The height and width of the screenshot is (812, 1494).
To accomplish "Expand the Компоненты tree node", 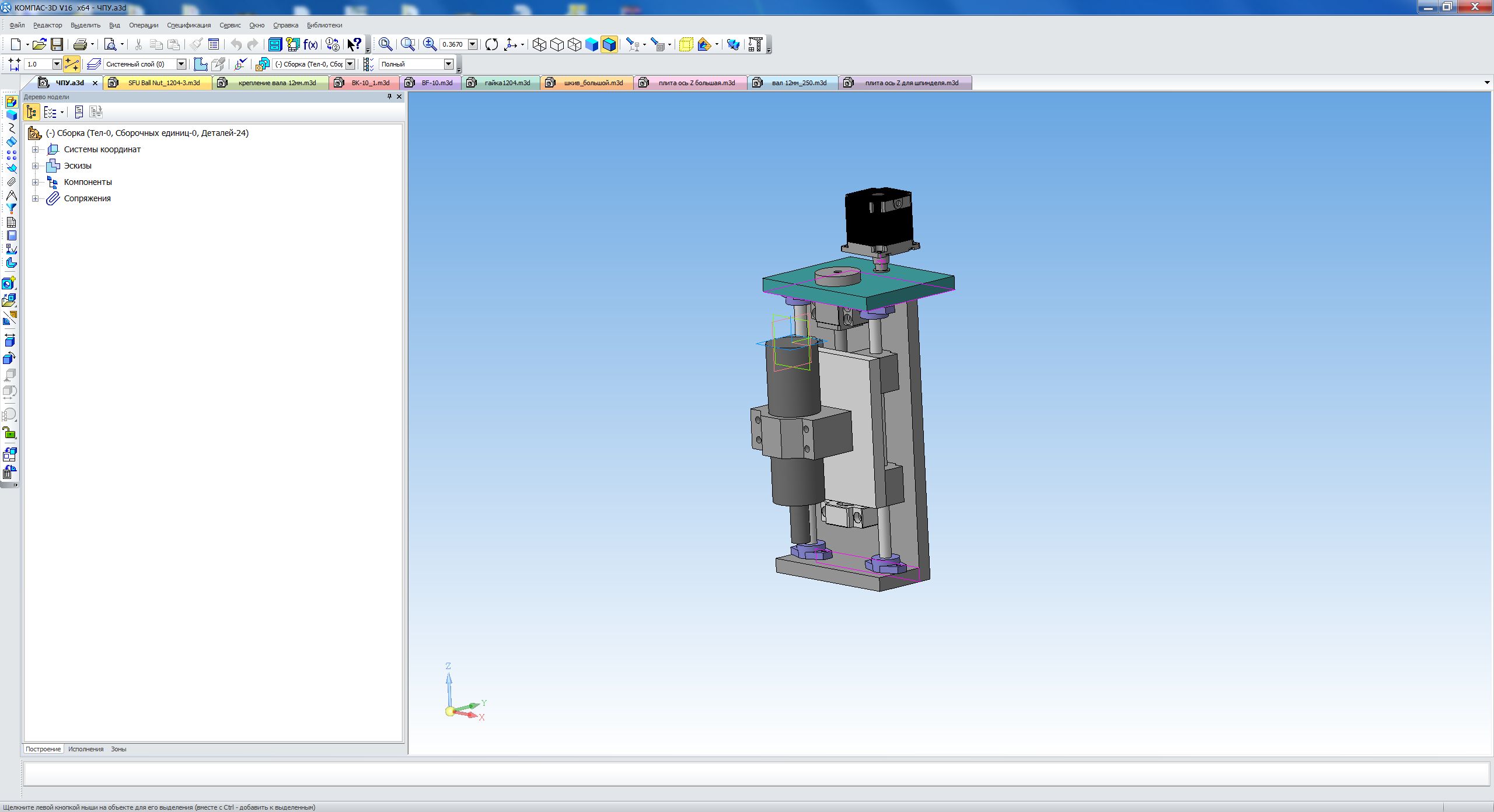I will (35, 182).
